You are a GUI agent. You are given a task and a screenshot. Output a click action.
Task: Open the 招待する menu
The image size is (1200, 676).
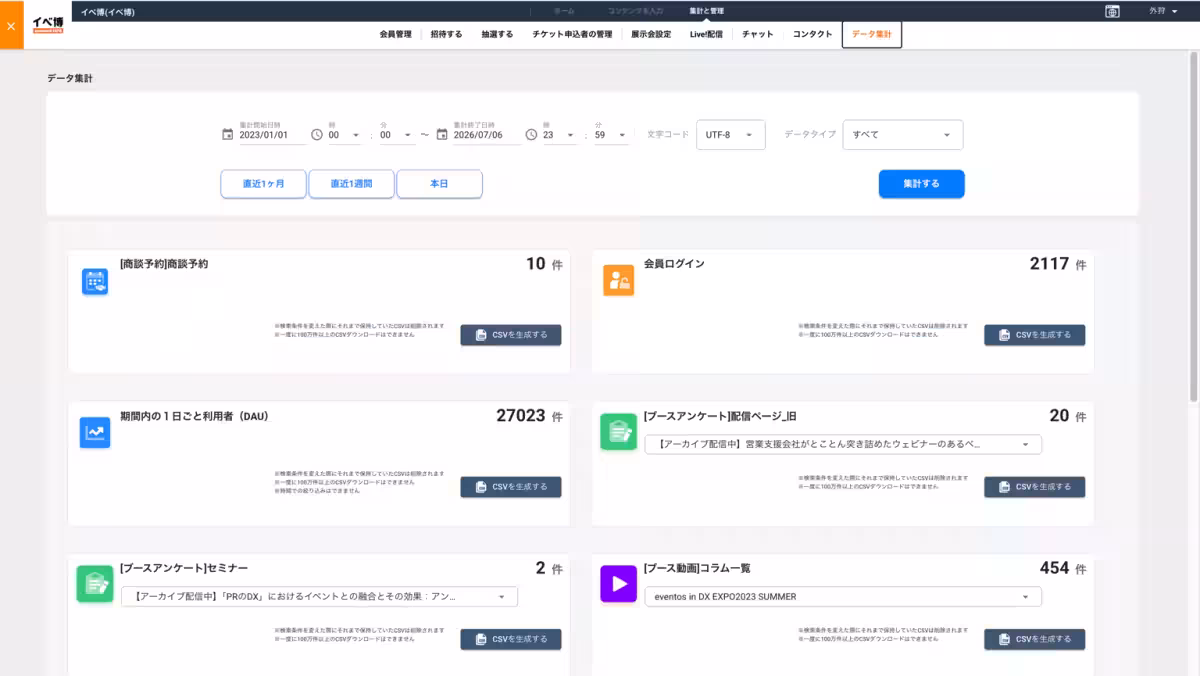[x=446, y=34]
